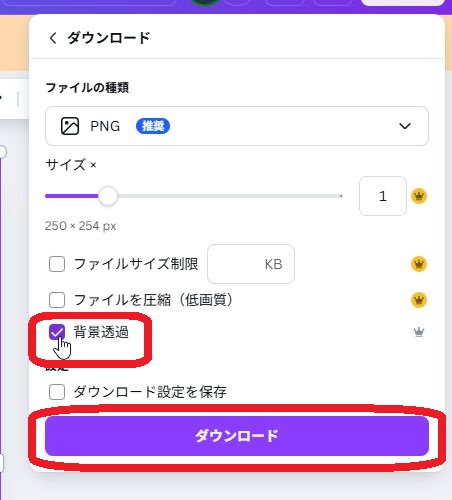The image size is (452, 500).
Task: Click the size multiplier field showing 1
Action: pyautogui.click(x=383, y=196)
